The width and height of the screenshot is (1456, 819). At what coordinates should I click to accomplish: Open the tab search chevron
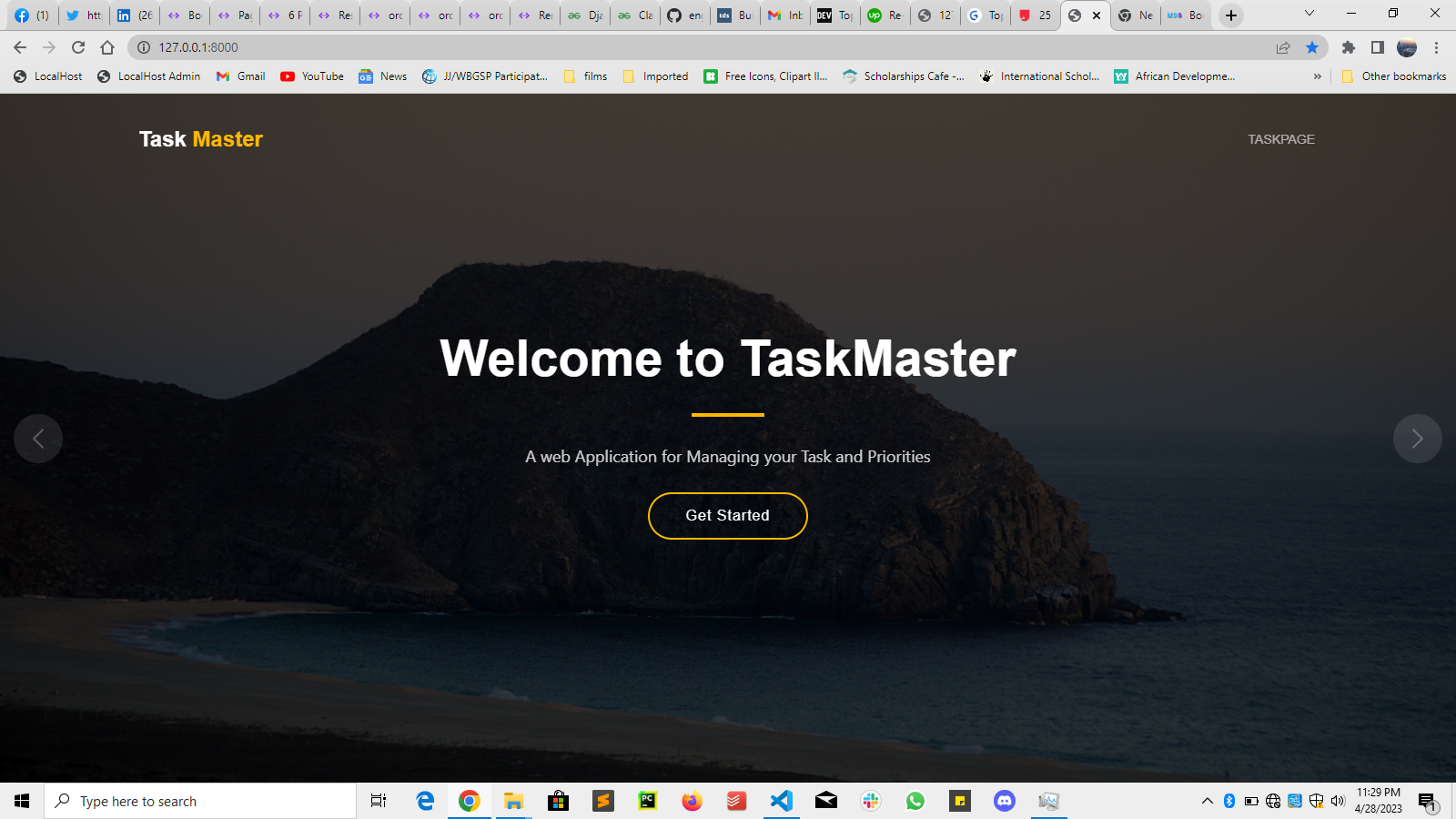coord(1310,15)
